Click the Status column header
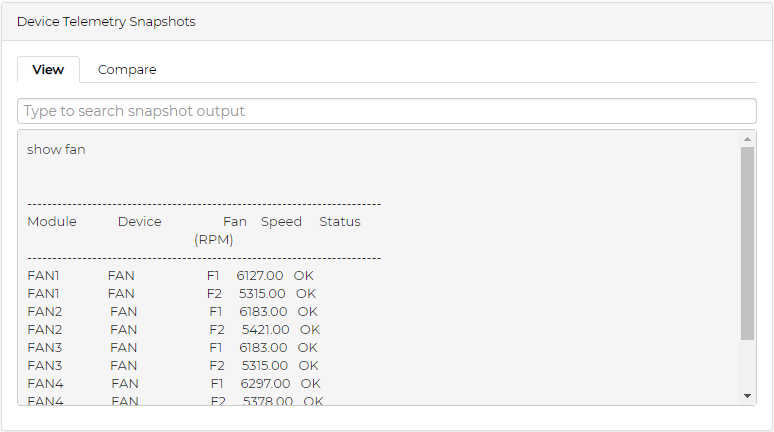The height and width of the screenshot is (432, 774). tap(340, 222)
